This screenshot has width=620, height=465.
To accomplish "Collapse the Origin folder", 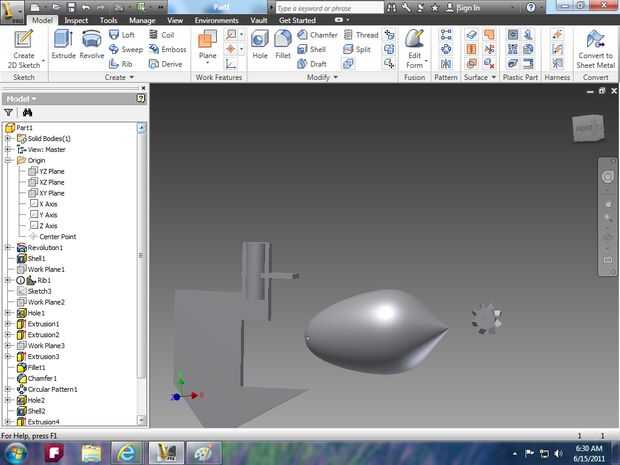I will pos(8,160).
